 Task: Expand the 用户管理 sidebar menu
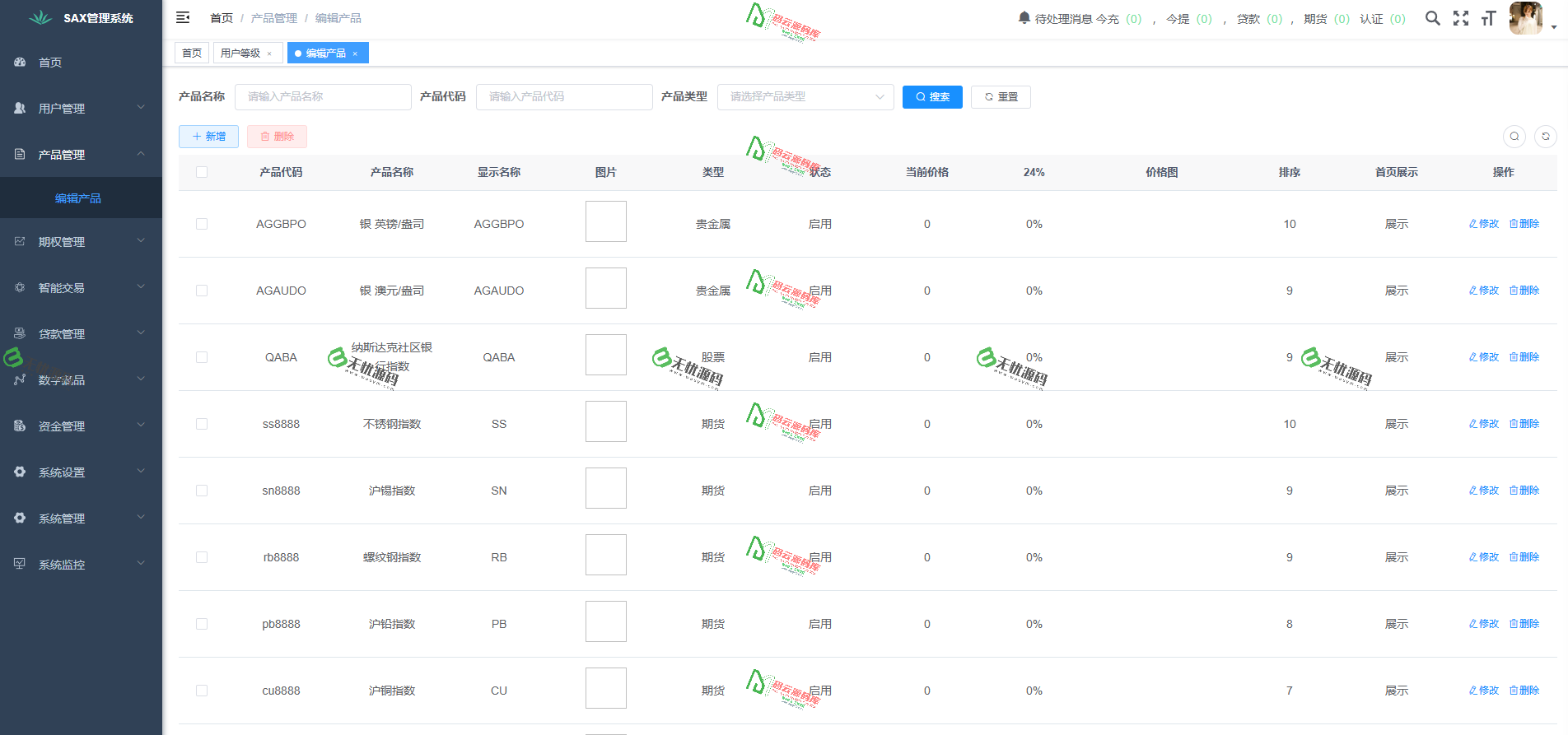[81, 109]
